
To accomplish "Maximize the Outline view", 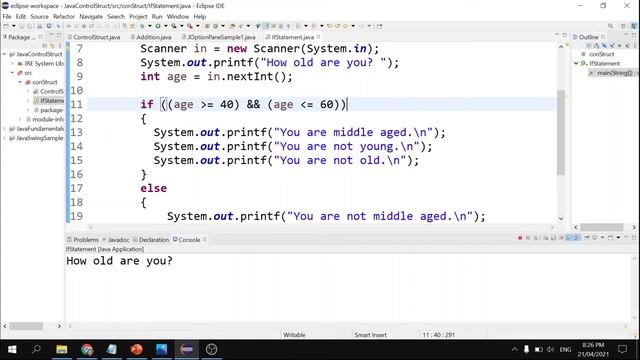I will [x=634, y=35].
